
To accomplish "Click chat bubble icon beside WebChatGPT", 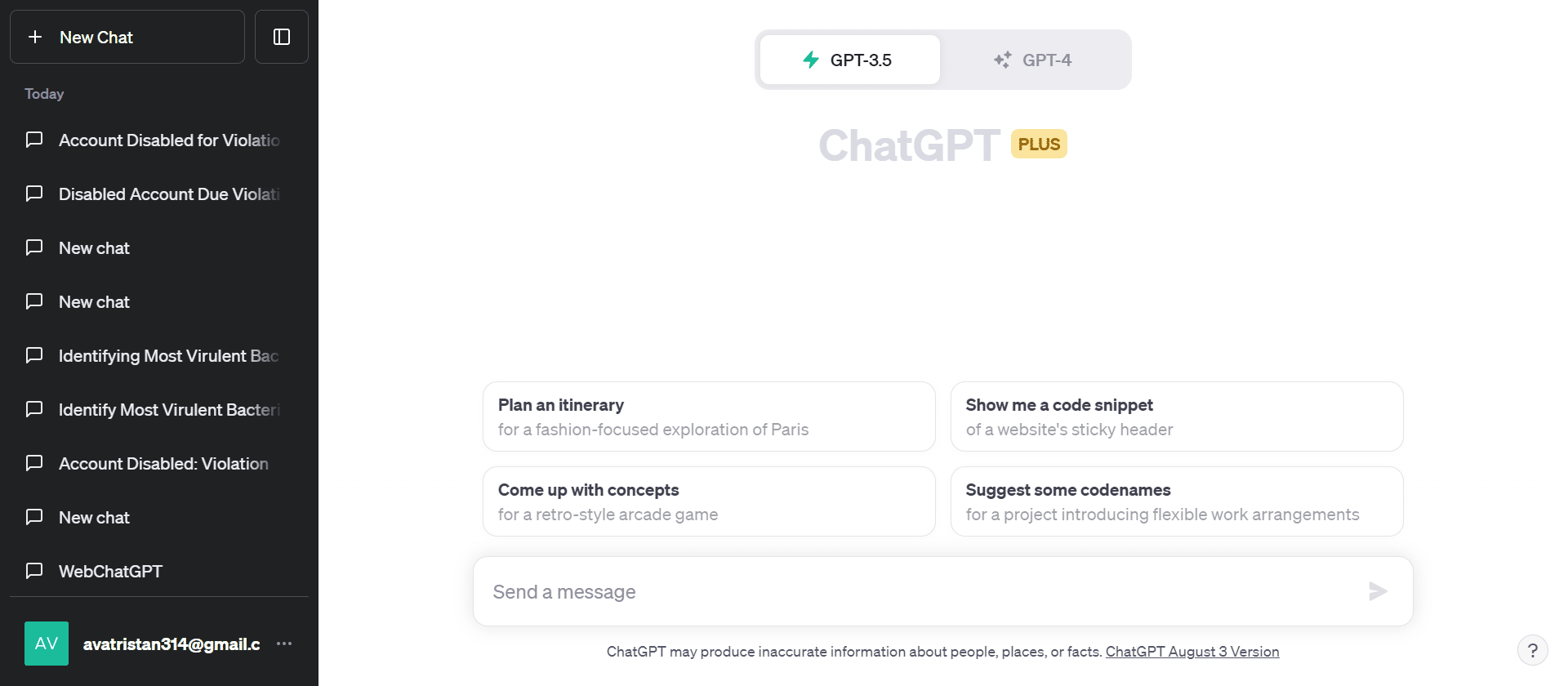I will click(34, 571).
